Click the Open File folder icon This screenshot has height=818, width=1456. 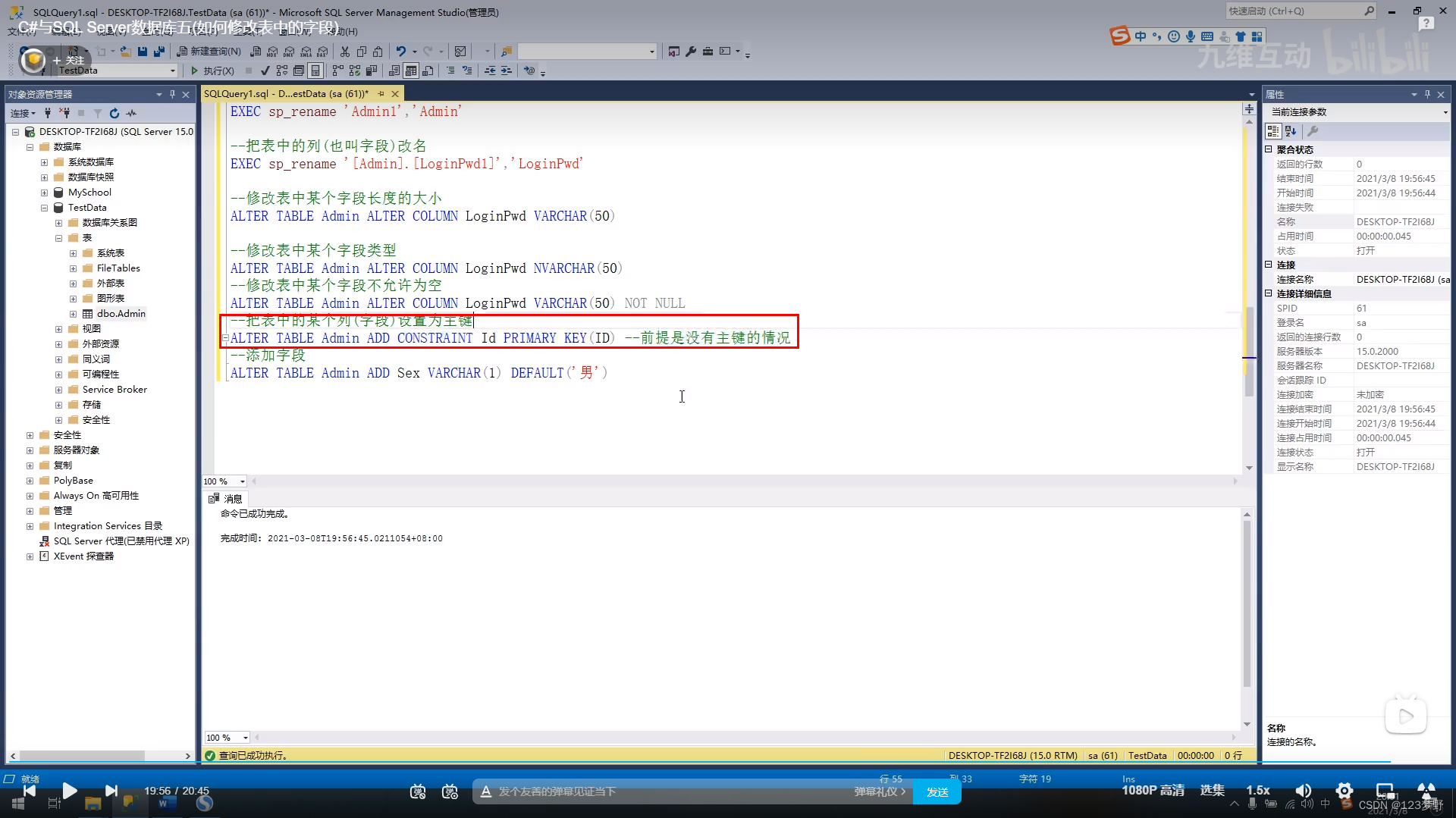click(x=126, y=52)
